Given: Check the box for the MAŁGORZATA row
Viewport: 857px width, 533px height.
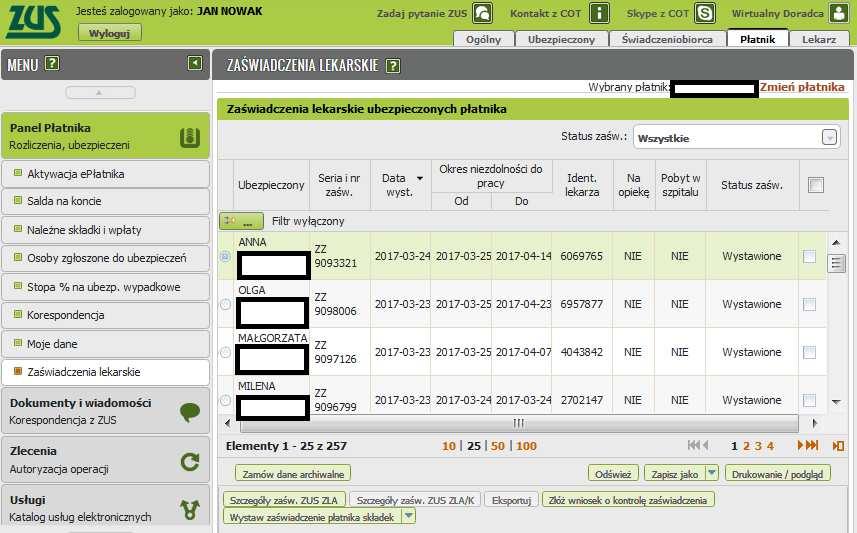Looking at the screenshot, I should tap(809, 352).
